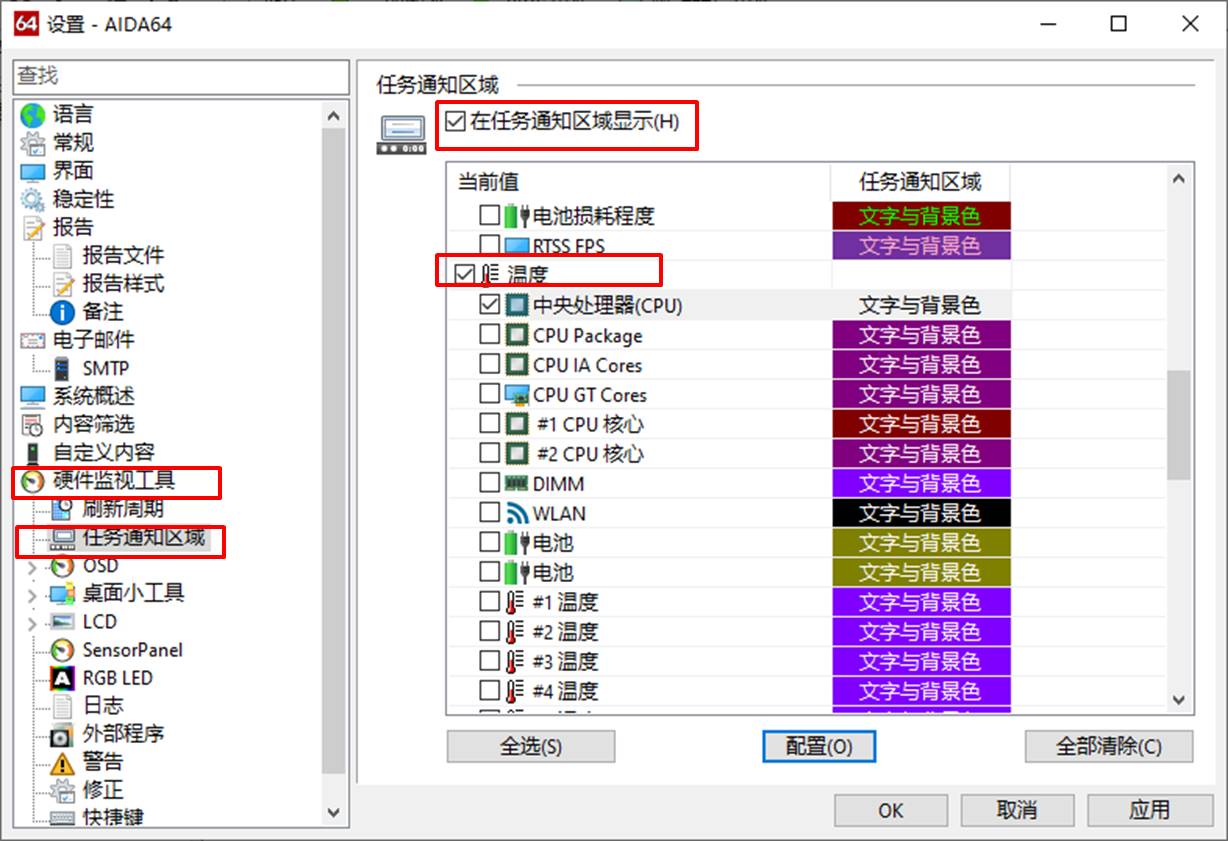Expand the OSD tree item
The height and width of the screenshot is (841, 1228).
[x=31, y=565]
